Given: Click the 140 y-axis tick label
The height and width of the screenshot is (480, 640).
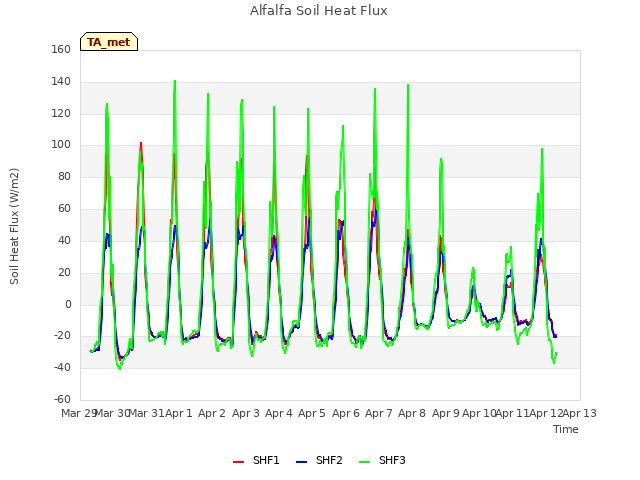Looking at the screenshot, I should 61,81.
